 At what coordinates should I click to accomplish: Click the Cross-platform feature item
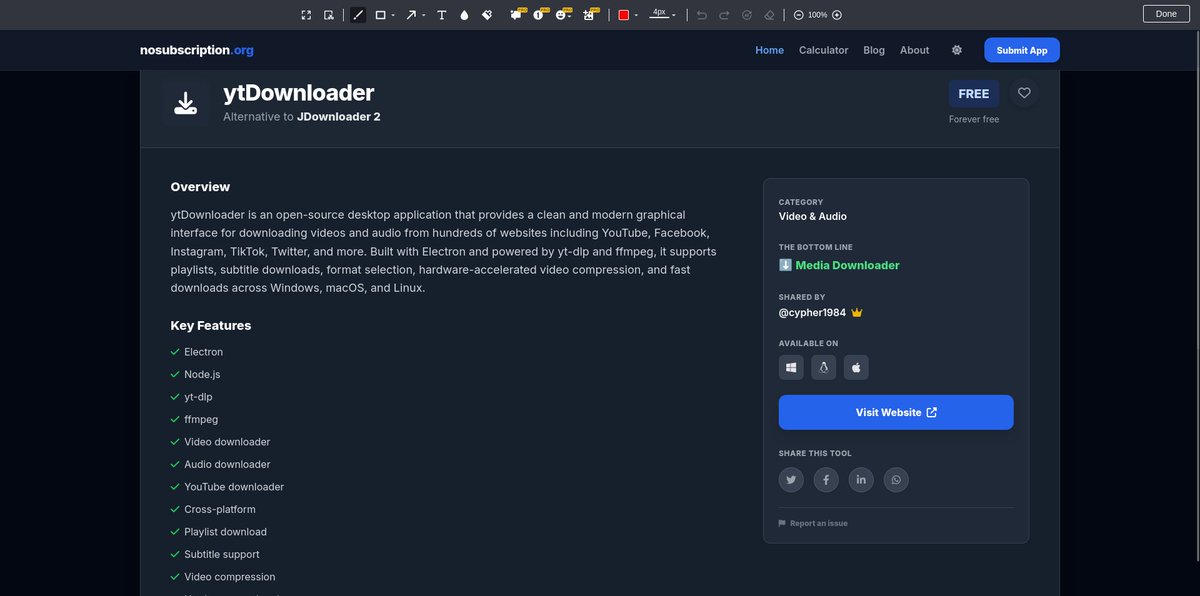pyautogui.click(x=213, y=509)
